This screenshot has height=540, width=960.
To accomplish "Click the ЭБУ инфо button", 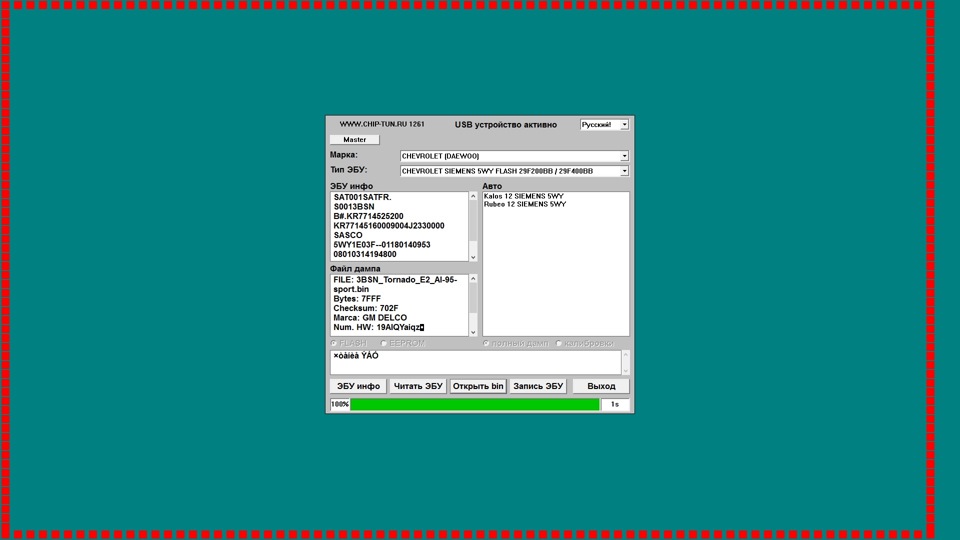I will [x=358, y=386].
